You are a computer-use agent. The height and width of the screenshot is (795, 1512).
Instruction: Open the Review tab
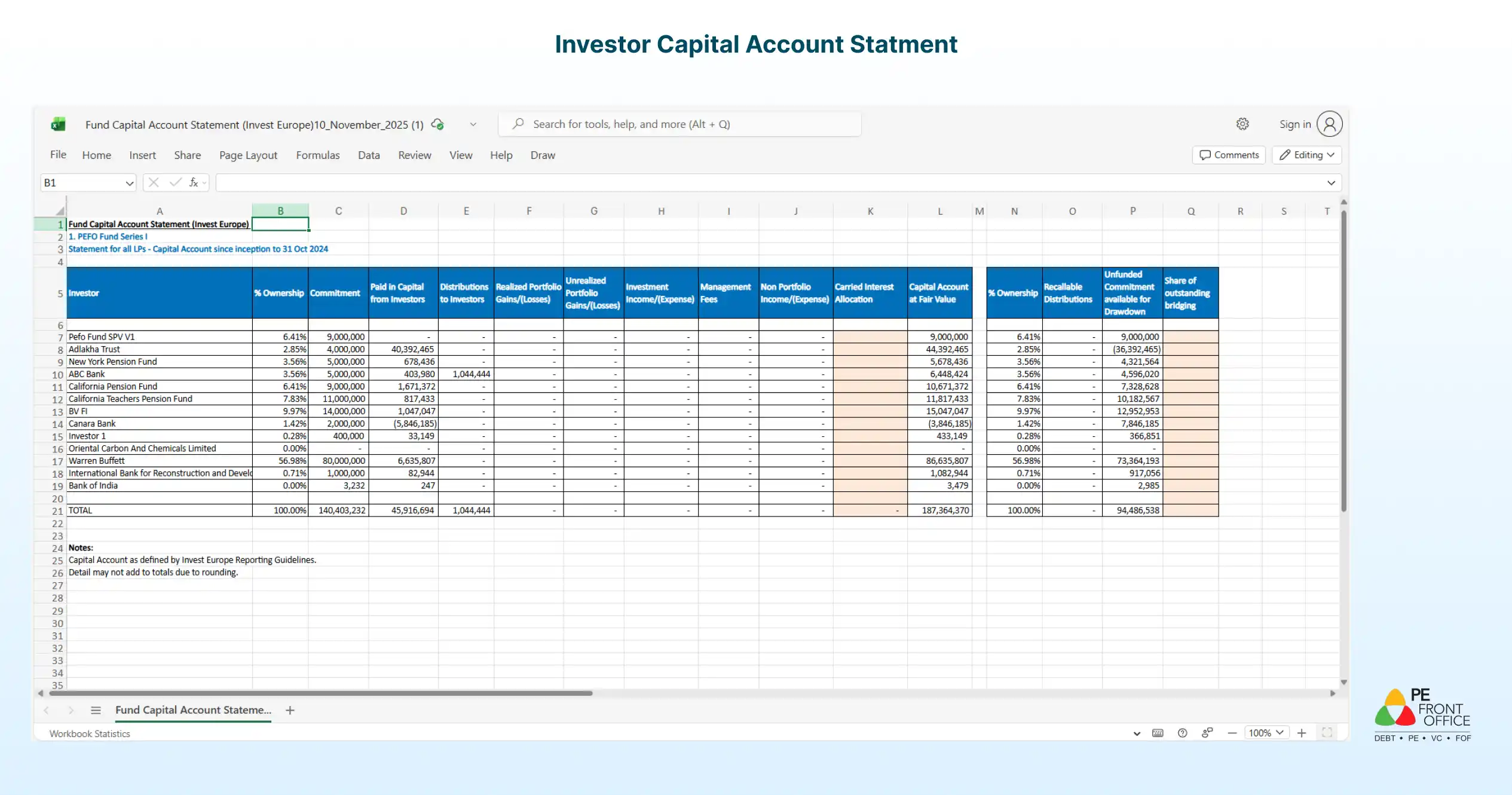414,155
